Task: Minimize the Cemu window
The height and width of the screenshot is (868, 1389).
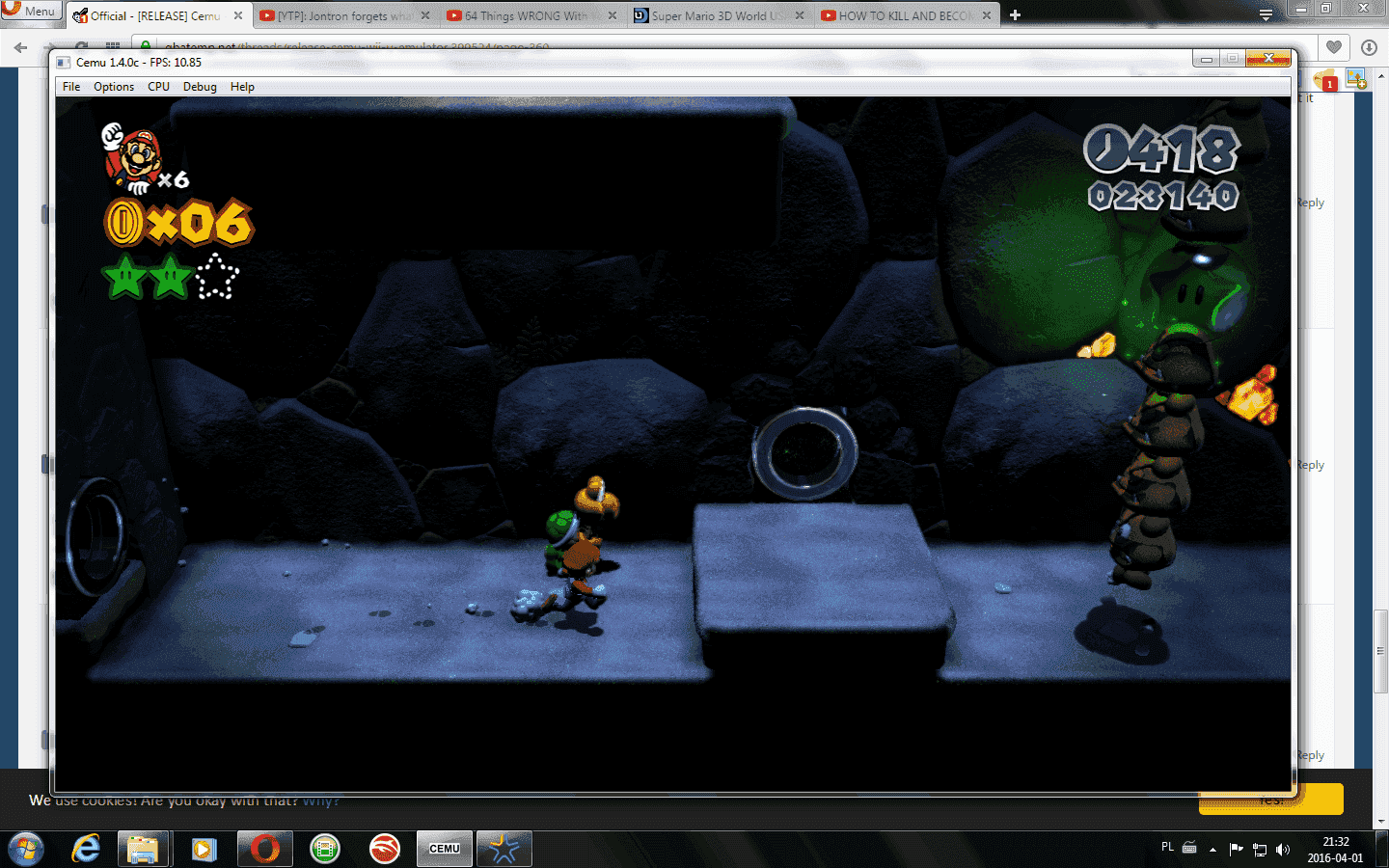Action: (x=1206, y=59)
